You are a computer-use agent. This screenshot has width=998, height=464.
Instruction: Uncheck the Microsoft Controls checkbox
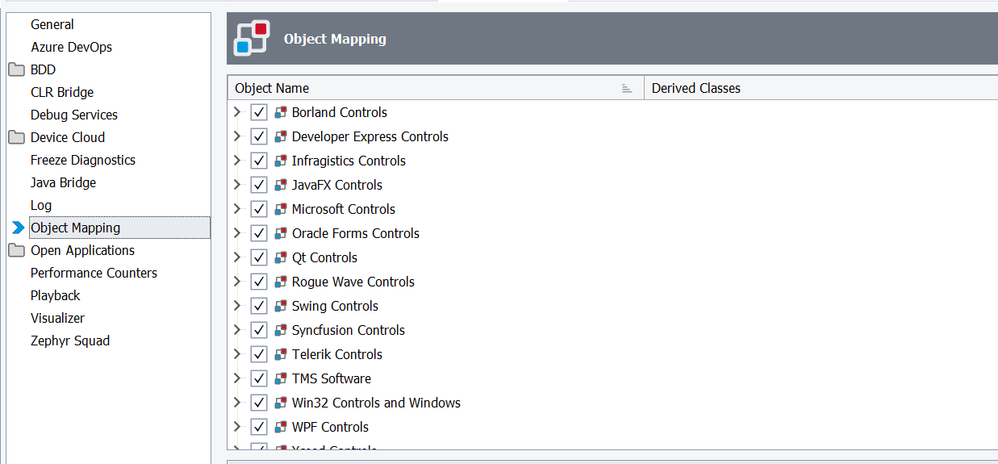tap(259, 210)
